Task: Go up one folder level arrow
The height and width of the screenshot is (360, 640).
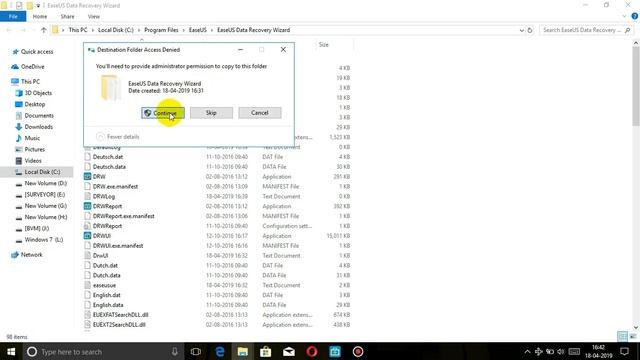Action: pyautogui.click(x=44, y=30)
